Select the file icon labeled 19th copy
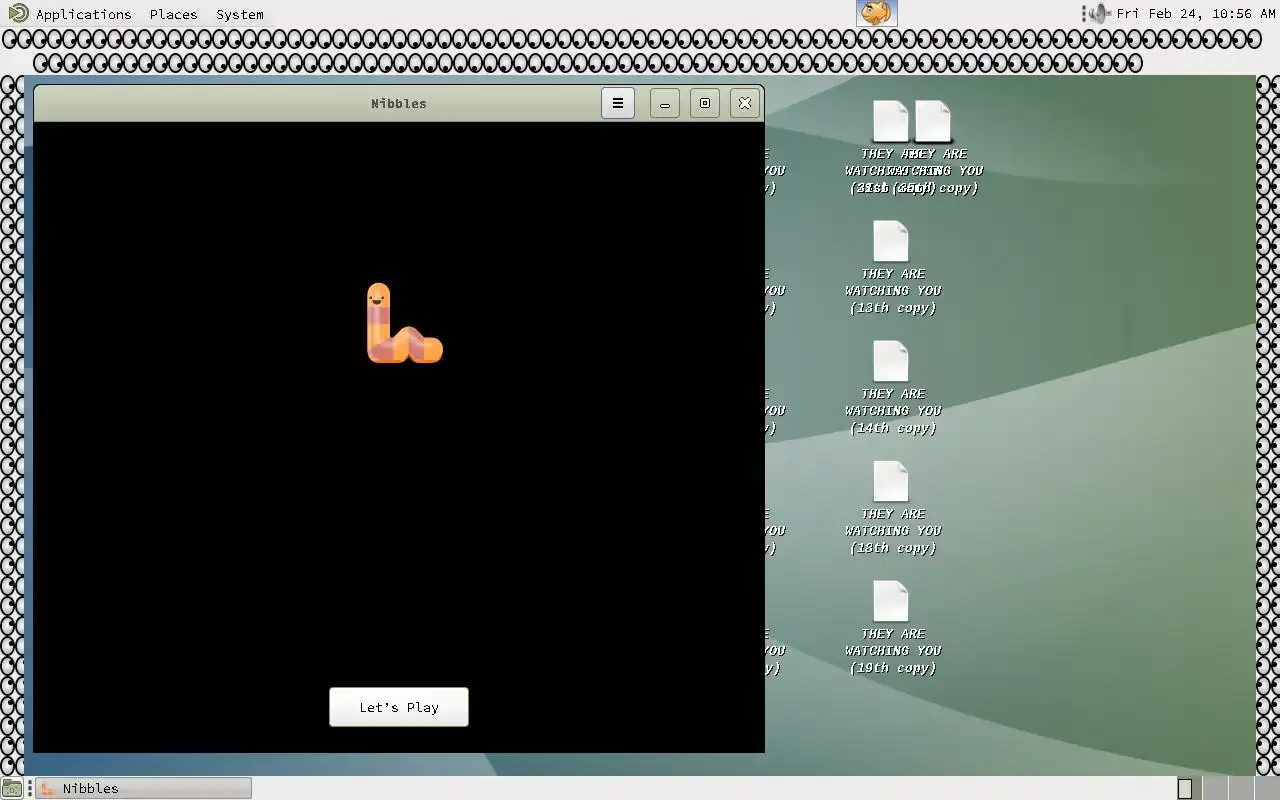Viewport: 1280px width, 800px height. 891,602
